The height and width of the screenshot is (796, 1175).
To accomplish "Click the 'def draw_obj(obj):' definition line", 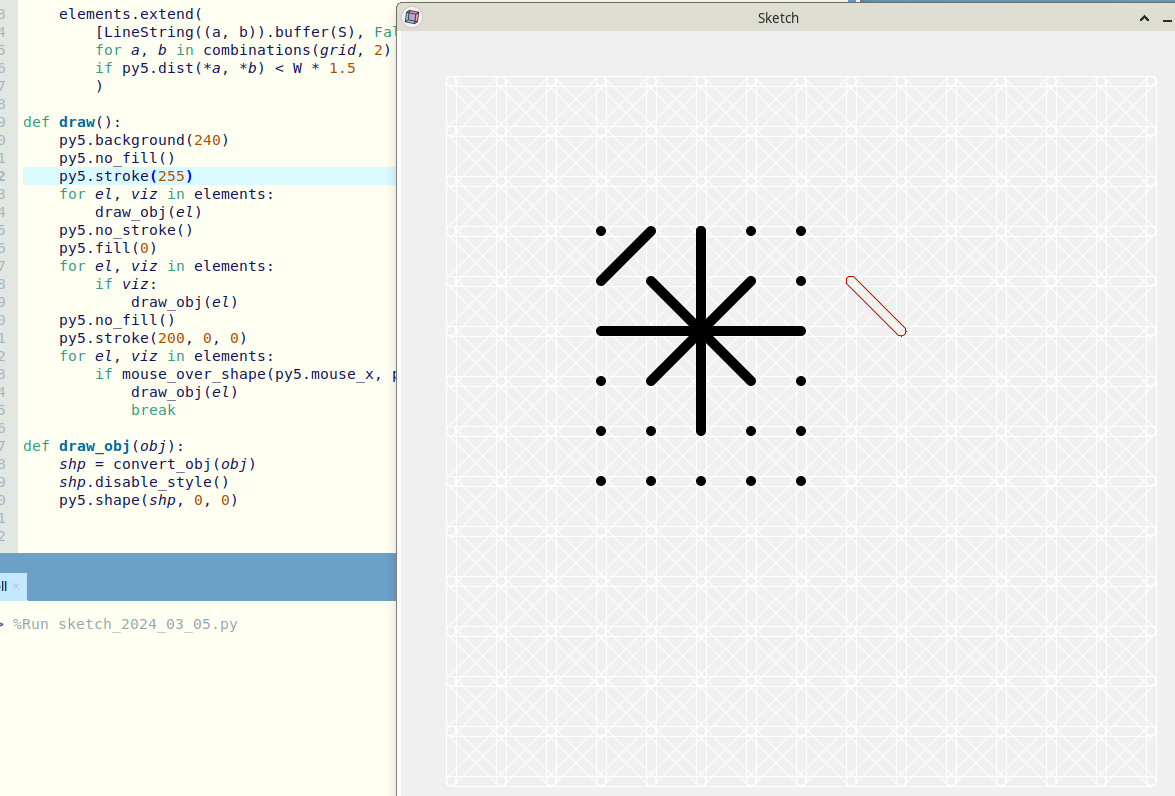I will [x=103, y=446].
